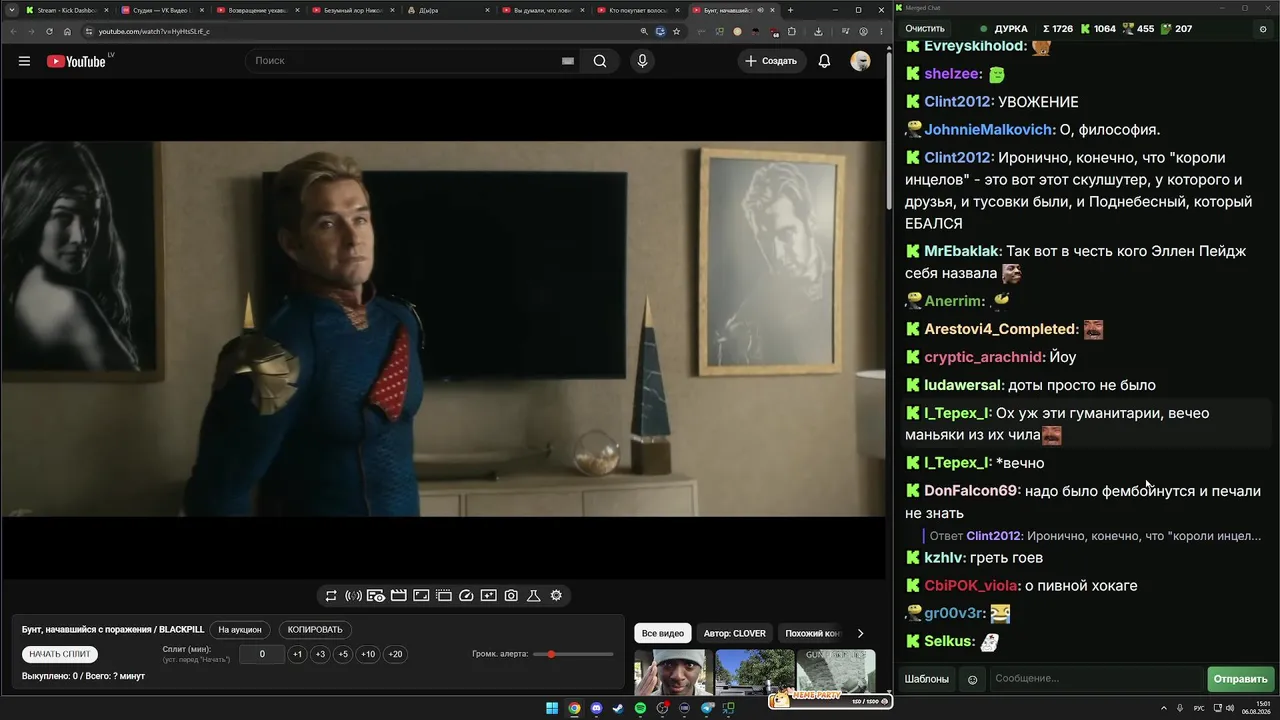Open the emoji picker in chat input
This screenshot has height=720, width=1280.
coord(972,680)
